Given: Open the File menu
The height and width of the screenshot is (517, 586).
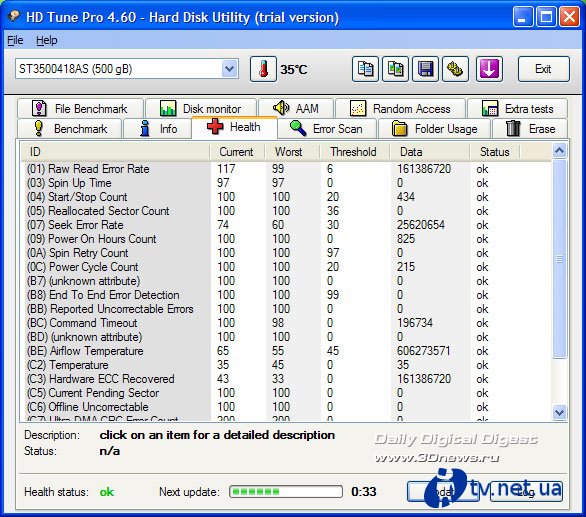Looking at the screenshot, I should tap(15, 40).
